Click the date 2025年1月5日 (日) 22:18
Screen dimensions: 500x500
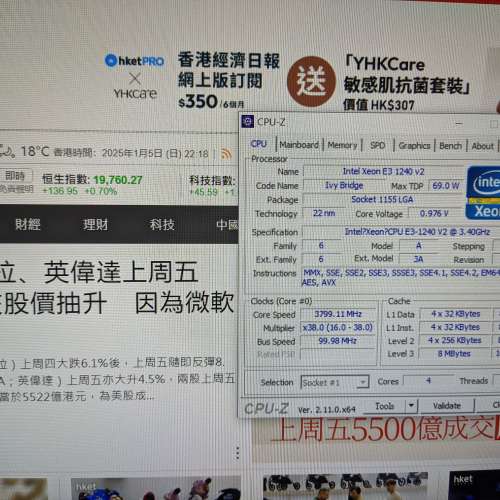click(155, 154)
